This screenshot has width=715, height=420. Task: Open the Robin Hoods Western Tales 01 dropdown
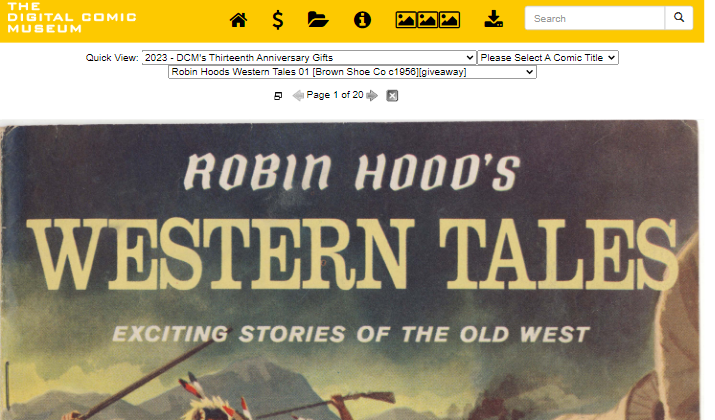pos(352,72)
